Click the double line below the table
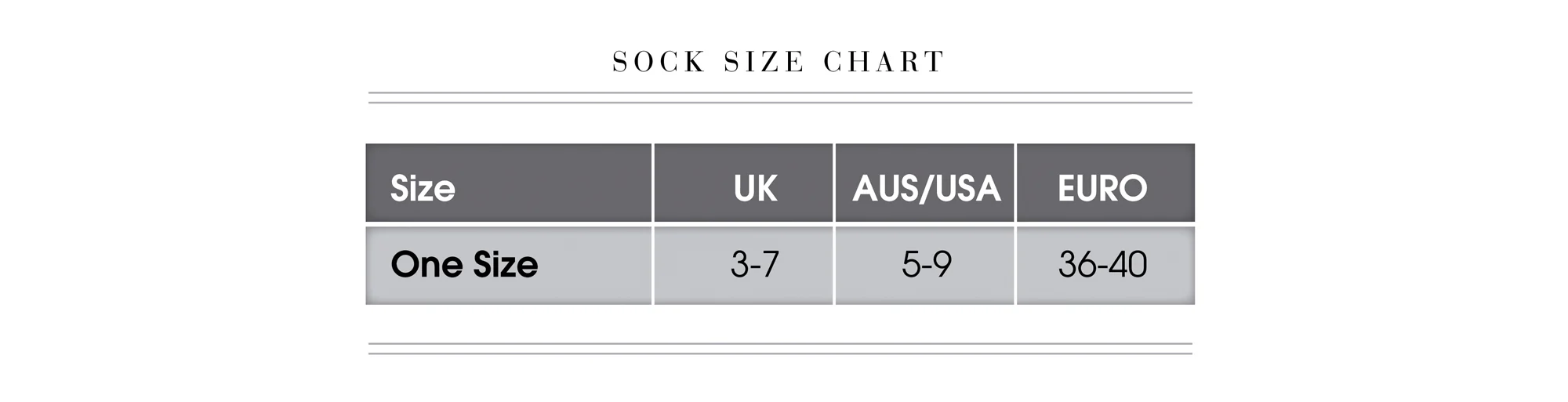1568x402 pixels. [780, 349]
